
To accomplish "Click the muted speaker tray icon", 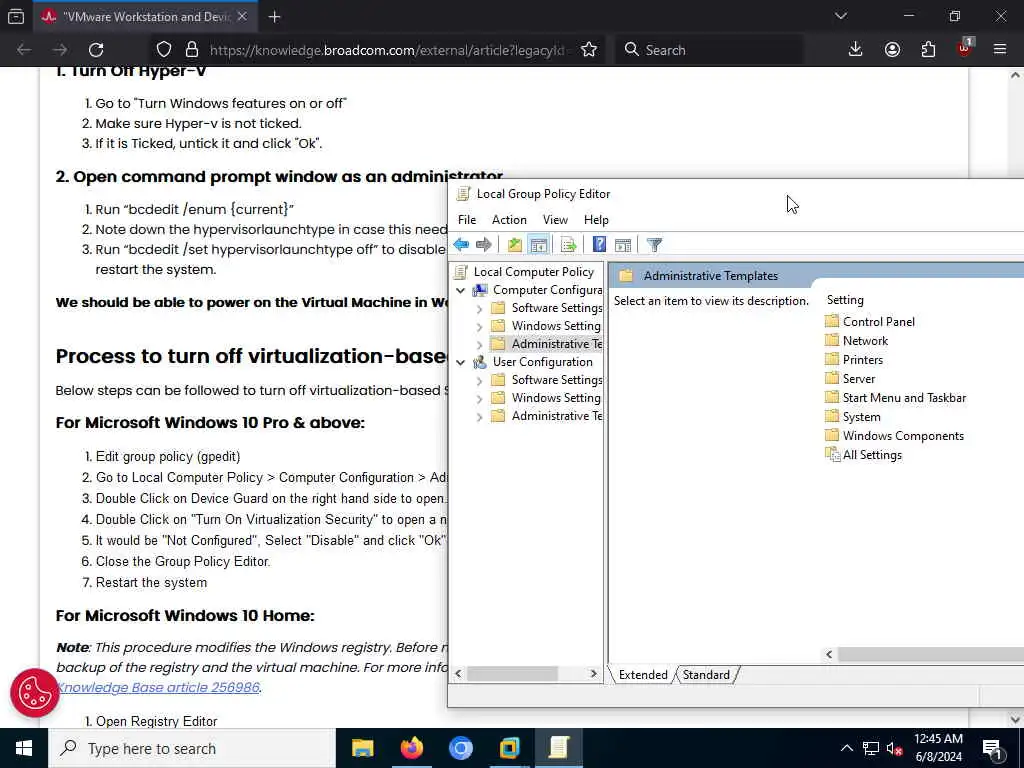I will (x=894, y=748).
